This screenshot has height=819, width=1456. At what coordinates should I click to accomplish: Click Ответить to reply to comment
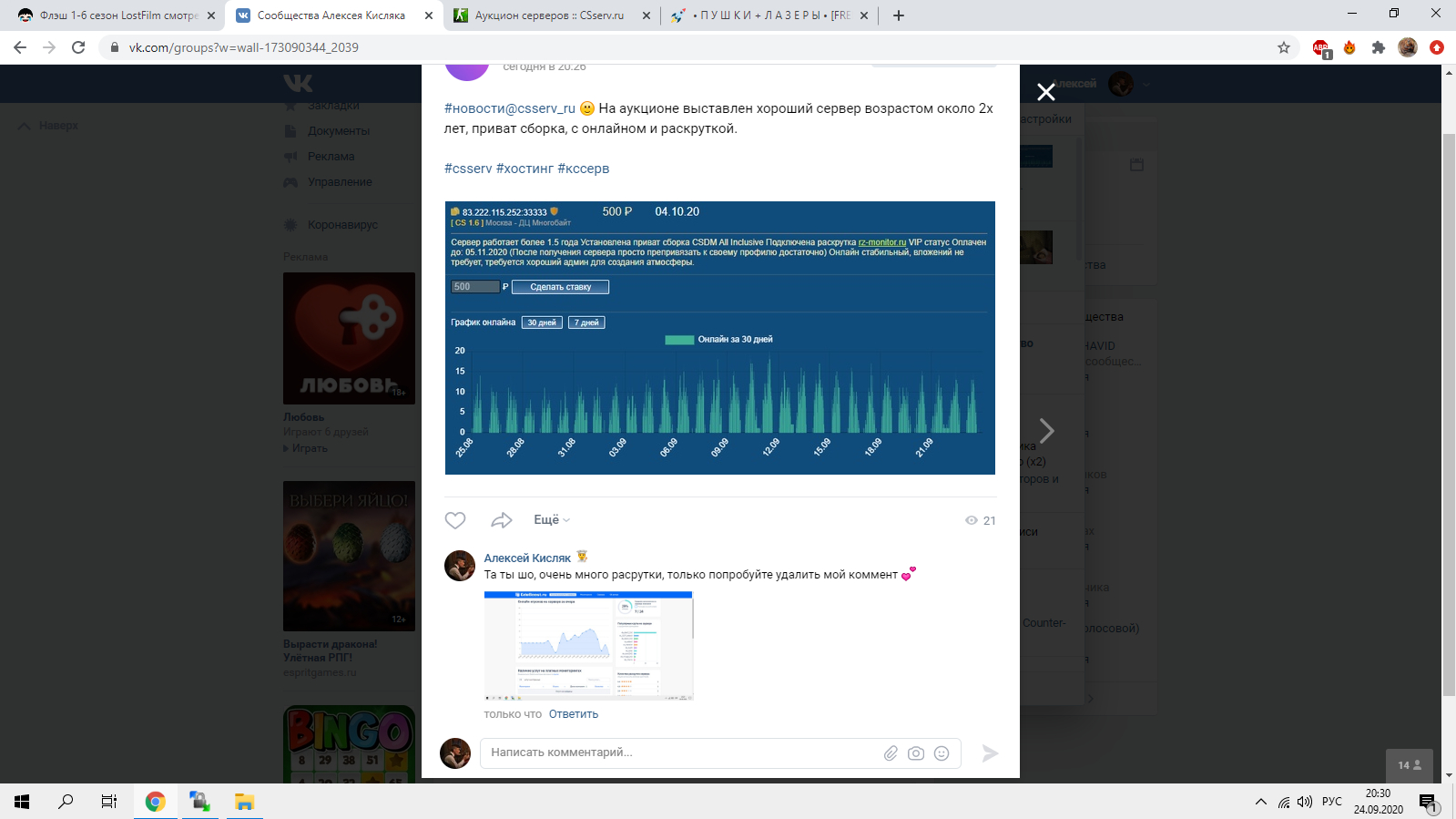574,714
